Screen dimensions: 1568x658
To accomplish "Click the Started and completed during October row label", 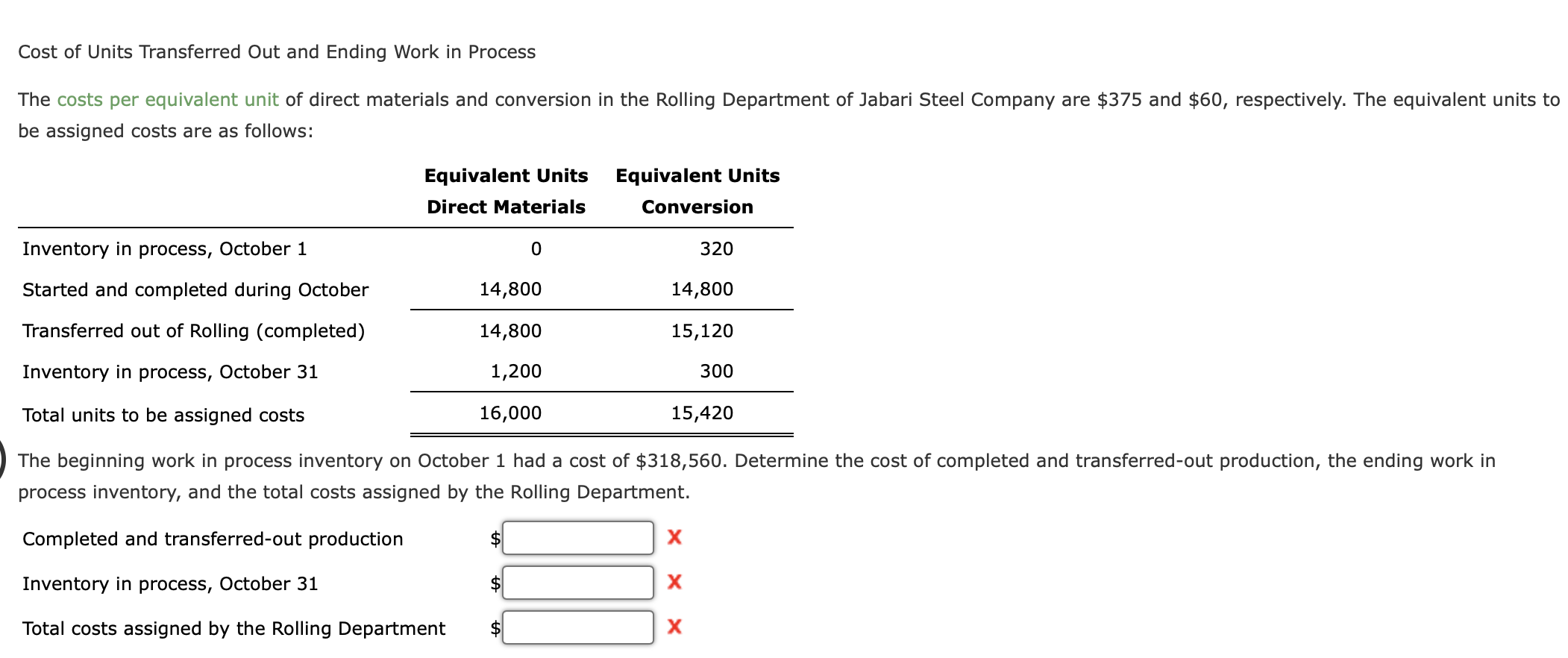I will [x=195, y=289].
